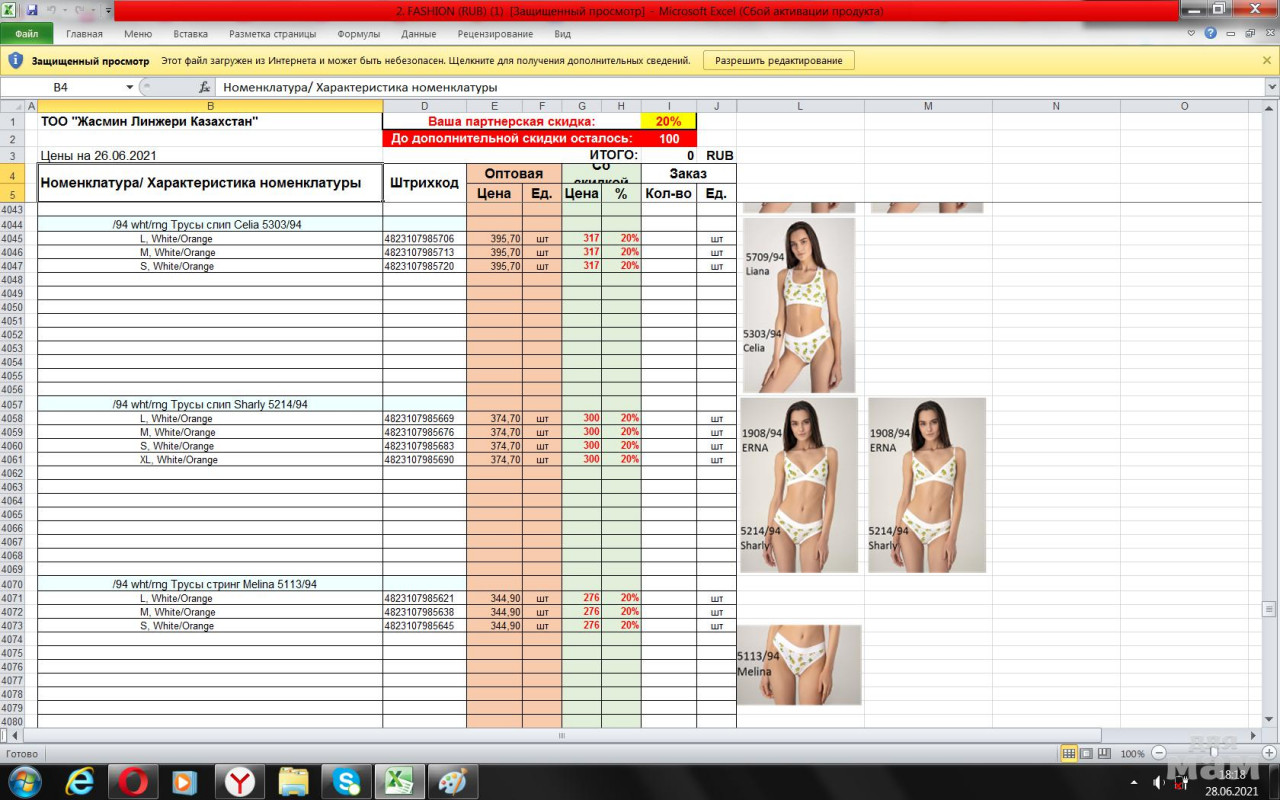Open the Файл tab
Image resolution: width=1280 pixels, height=800 pixels.
(27, 33)
